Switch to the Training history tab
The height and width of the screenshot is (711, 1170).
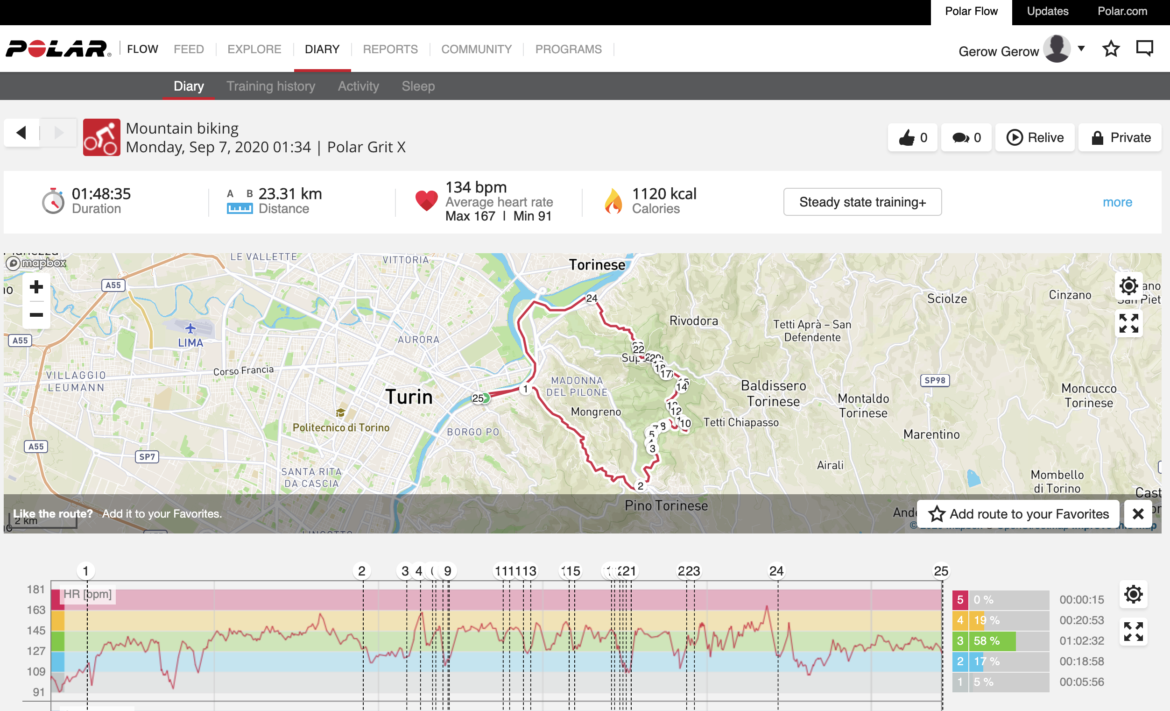[270, 86]
